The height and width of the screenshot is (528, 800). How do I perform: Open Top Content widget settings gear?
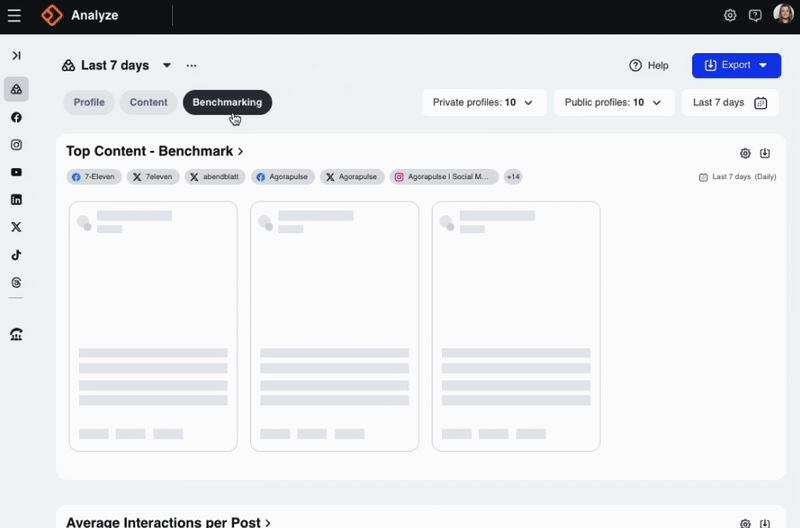coord(745,153)
